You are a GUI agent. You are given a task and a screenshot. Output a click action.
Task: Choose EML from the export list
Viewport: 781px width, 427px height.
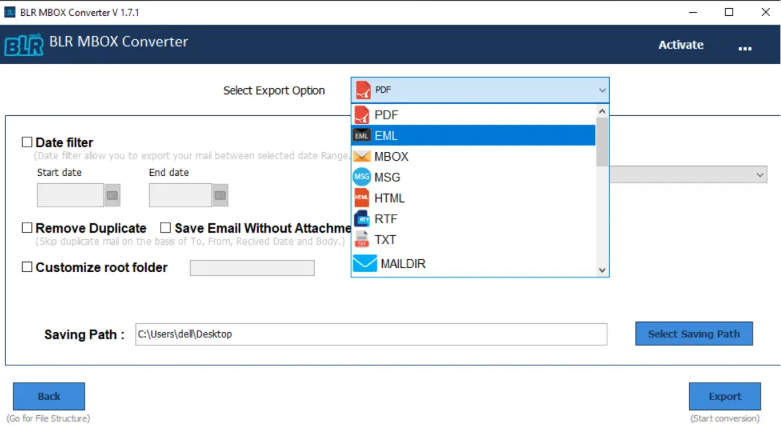click(473, 136)
